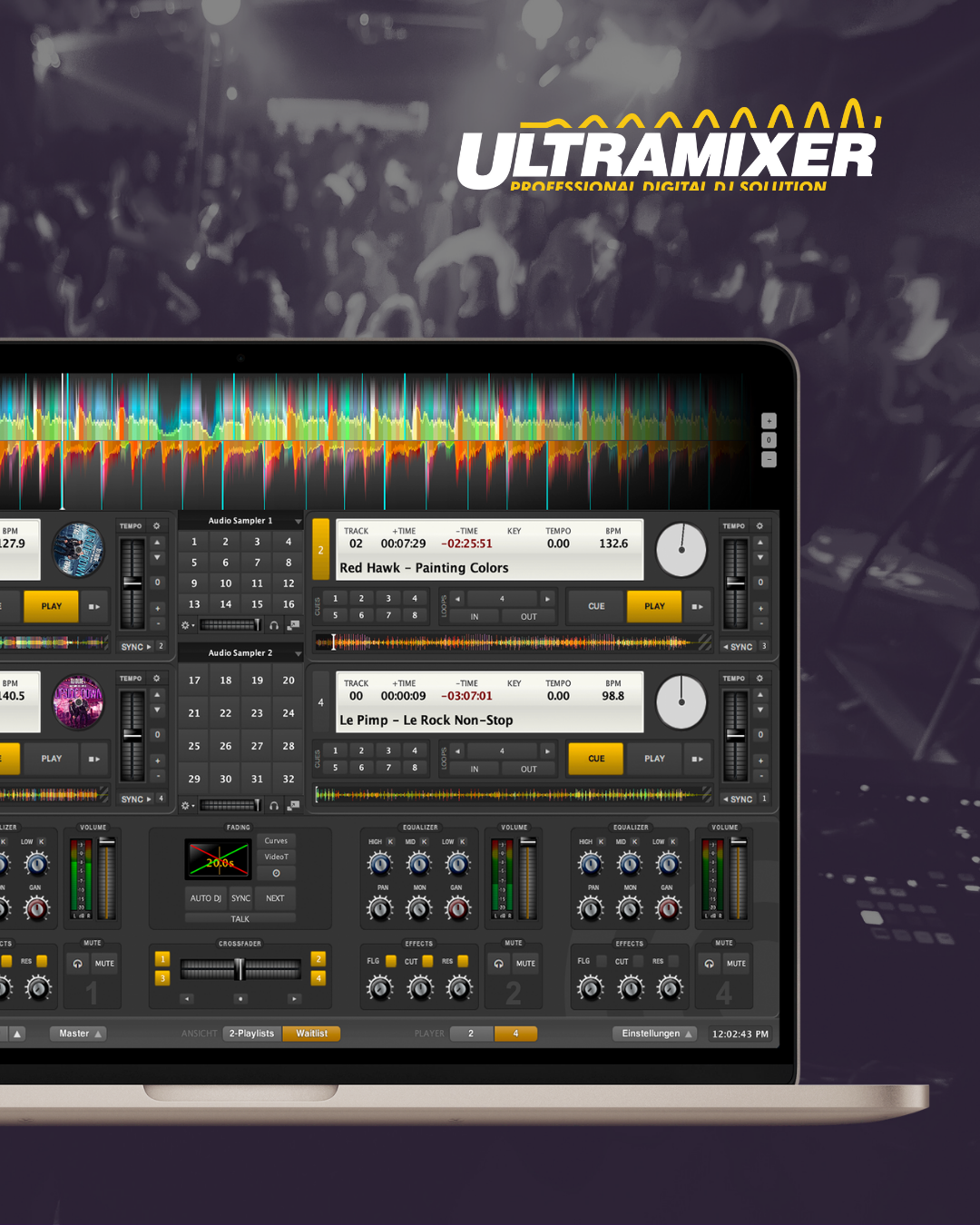Viewport: 980px width, 1225px height.
Task: Click stop/play icon on Red Hawk deck
Action: [x=697, y=606]
